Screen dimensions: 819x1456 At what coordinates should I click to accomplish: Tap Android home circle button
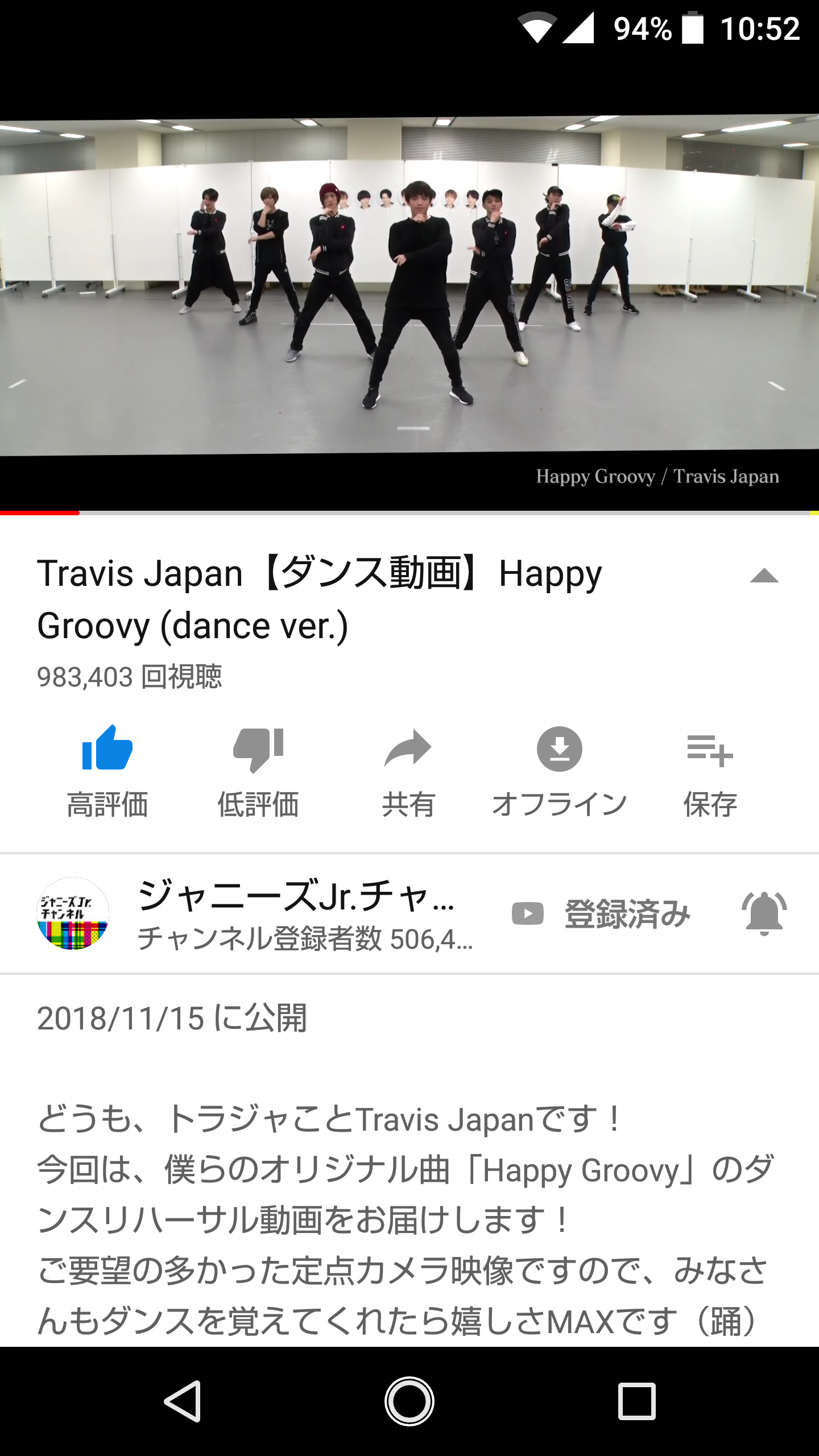click(x=409, y=1401)
